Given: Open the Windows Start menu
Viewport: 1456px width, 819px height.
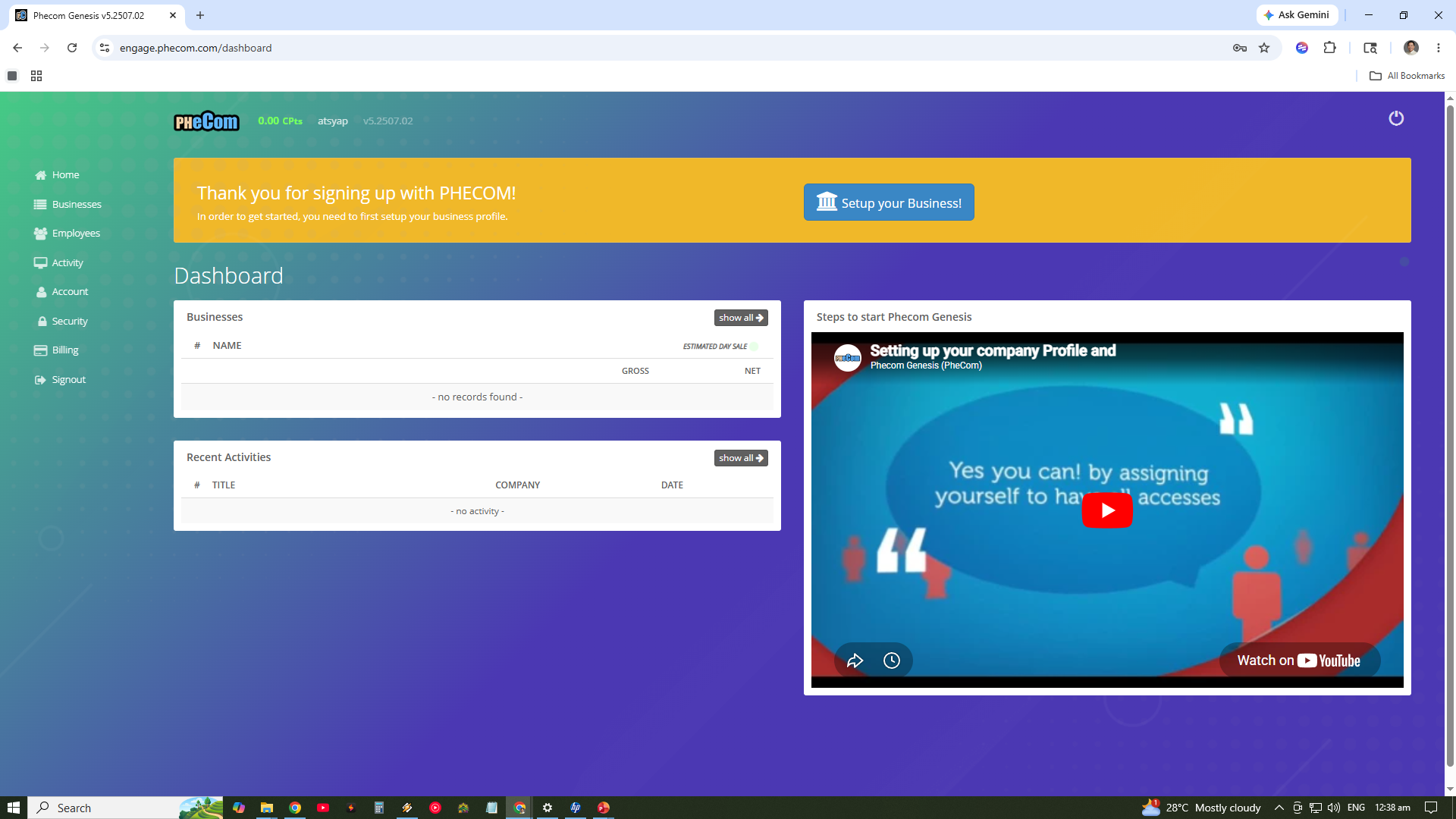Looking at the screenshot, I should pos(14,808).
